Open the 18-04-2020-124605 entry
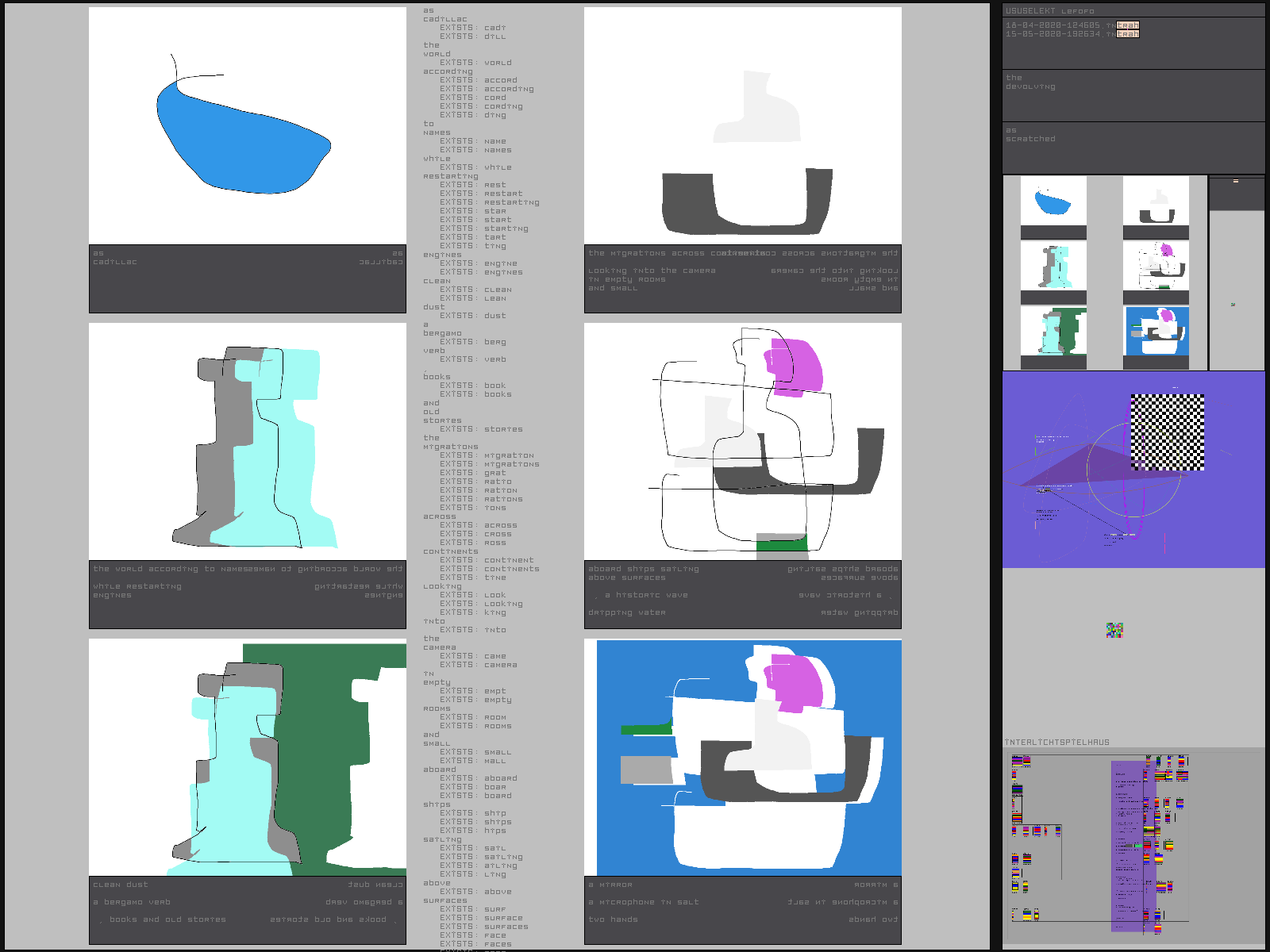Viewport: 1270px width, 952px height. point(1053,25)
